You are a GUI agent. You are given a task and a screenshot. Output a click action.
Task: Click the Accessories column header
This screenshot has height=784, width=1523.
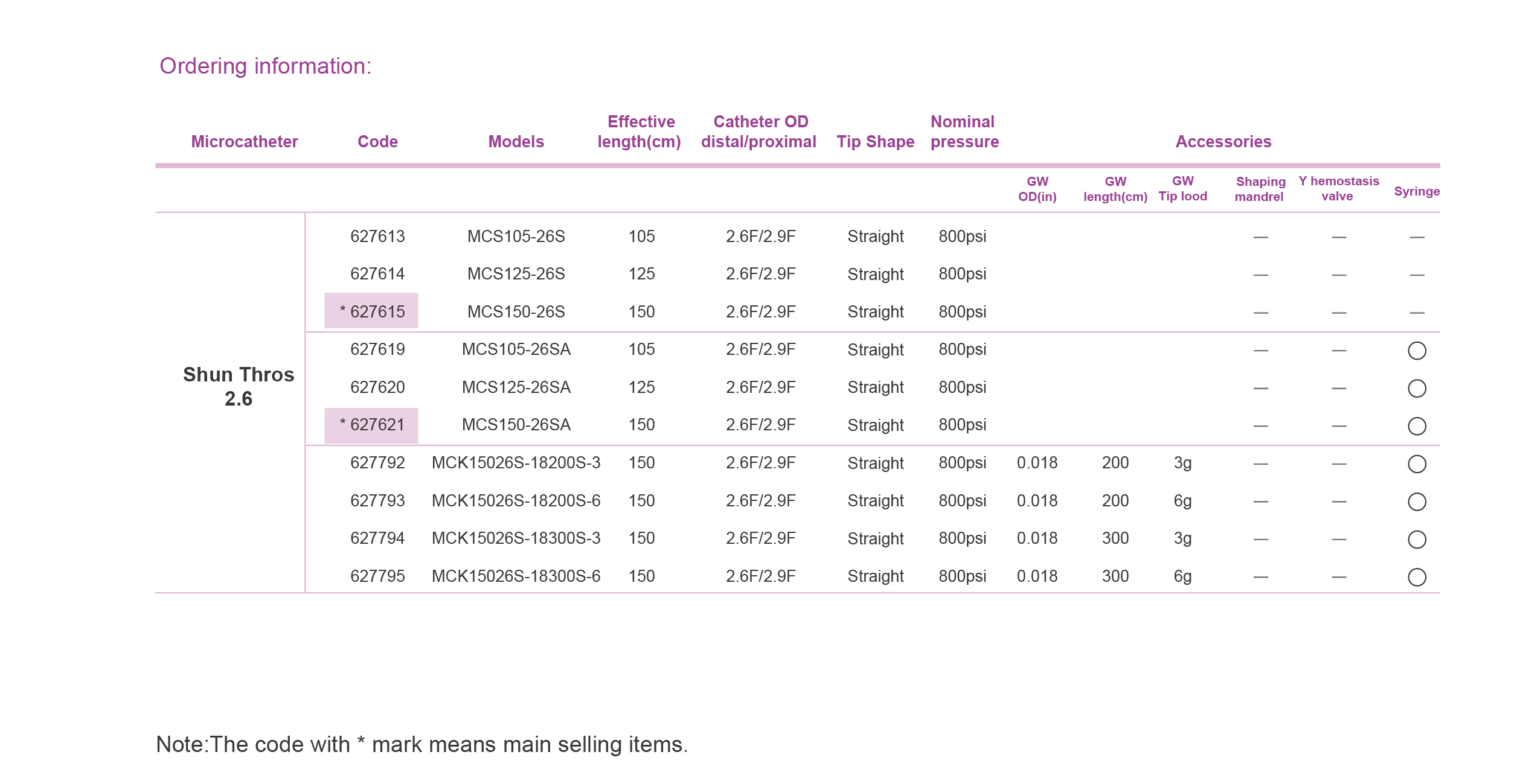(1223, 141)
